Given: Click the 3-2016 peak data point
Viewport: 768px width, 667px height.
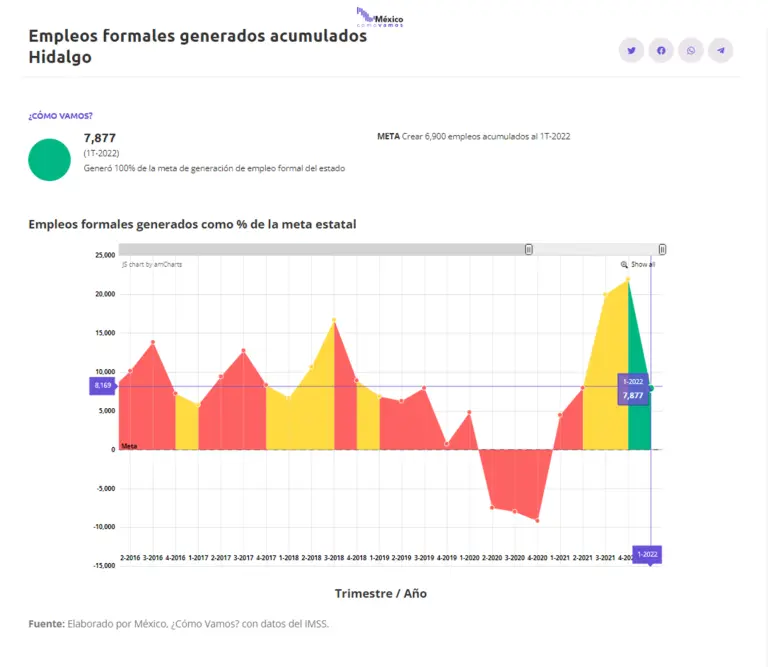Looking at the screenshot, I should click(x=153, y=343).
